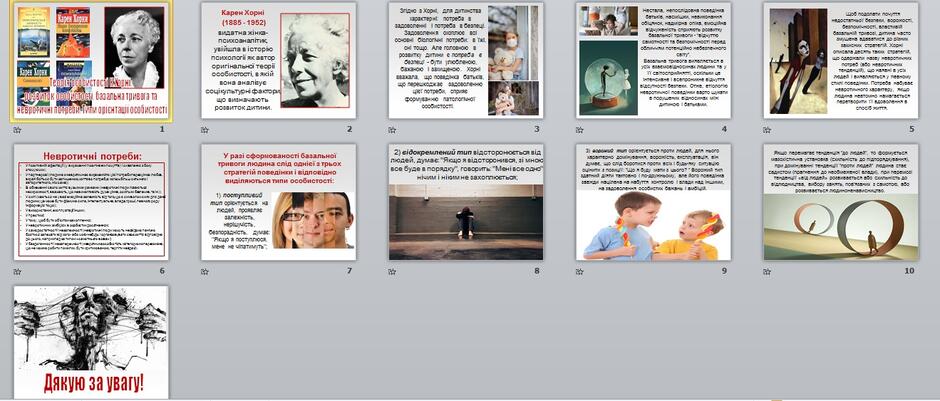The image size is (940, 401).
Task: Select slide 9 with two boys arguing
Action: pyautogui.click(x=653, y=202)
